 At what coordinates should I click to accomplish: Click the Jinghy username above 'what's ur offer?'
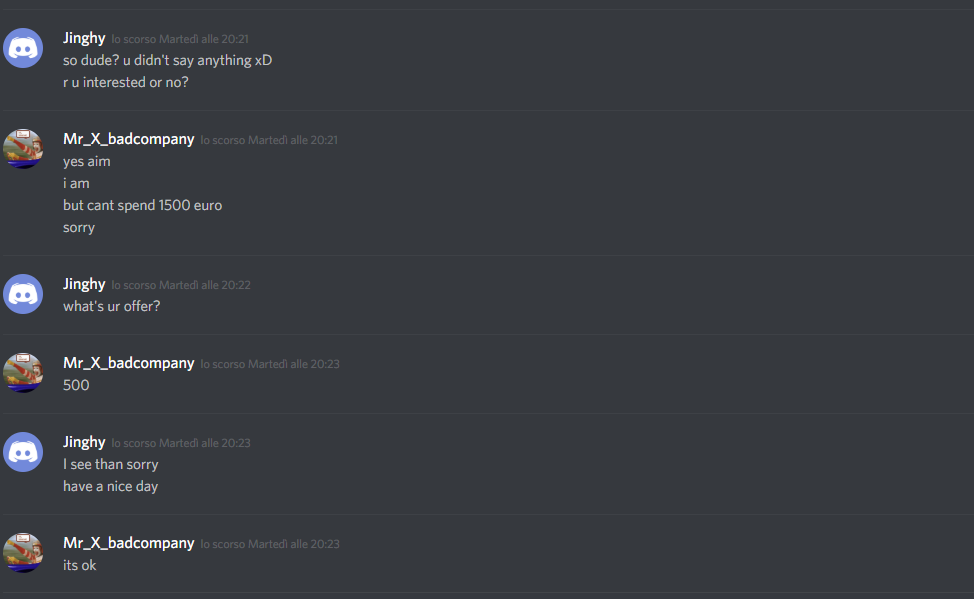[x=84, y=285]
